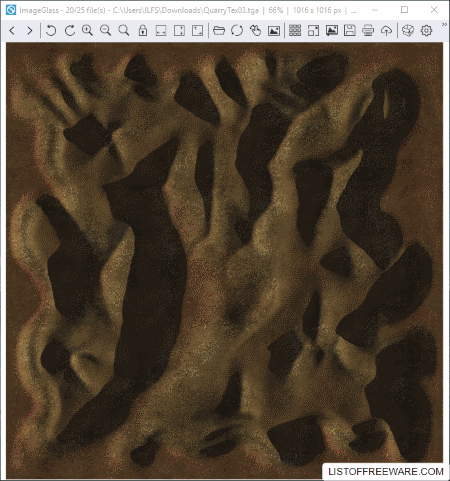Viewport: 450px width, 481px height.
Task: Open the ImageGlass settings gear
Action: pos(426,31)
